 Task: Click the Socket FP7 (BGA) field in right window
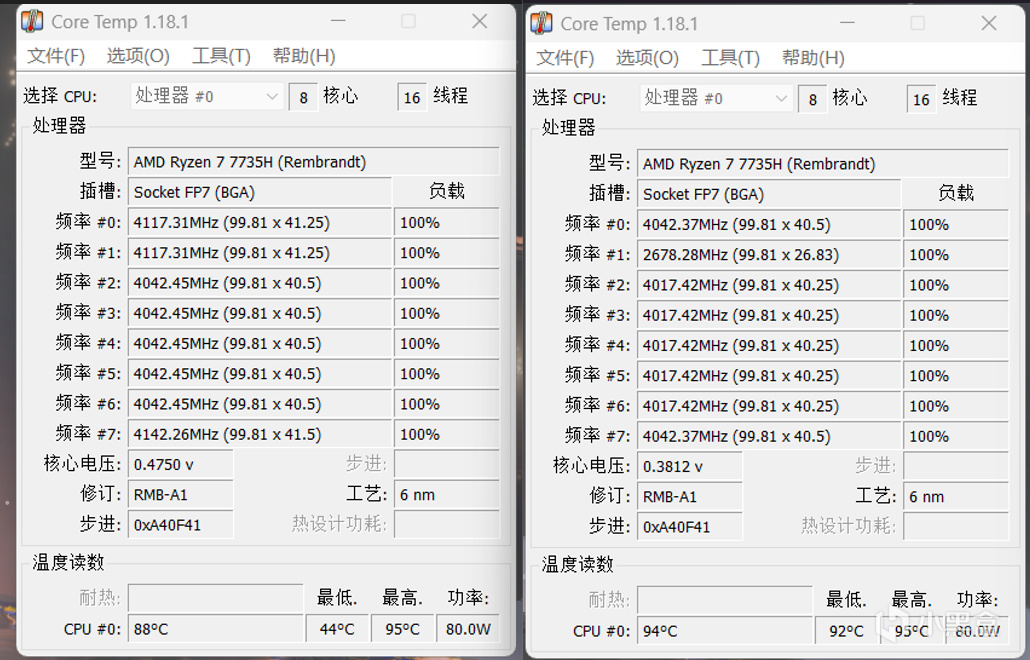[770, 194]
